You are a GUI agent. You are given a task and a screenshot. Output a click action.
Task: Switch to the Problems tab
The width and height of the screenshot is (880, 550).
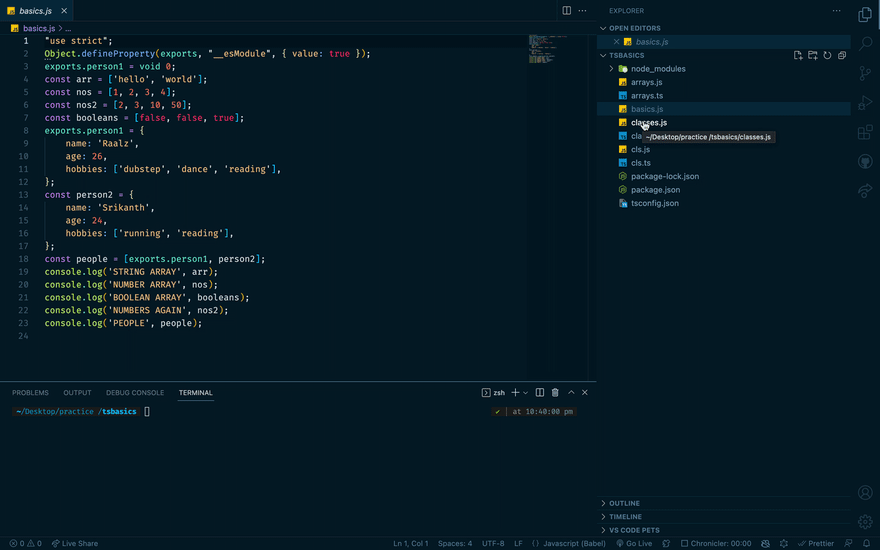[x=30, y=392]
